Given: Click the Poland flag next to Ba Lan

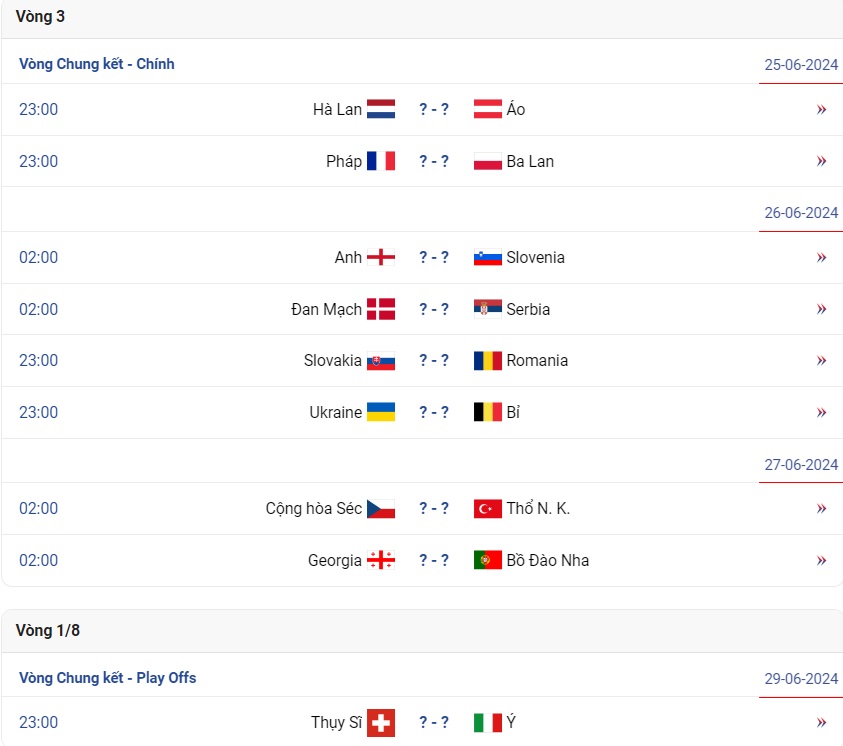Looking at the screenshot, I should [x=487, y=161].
